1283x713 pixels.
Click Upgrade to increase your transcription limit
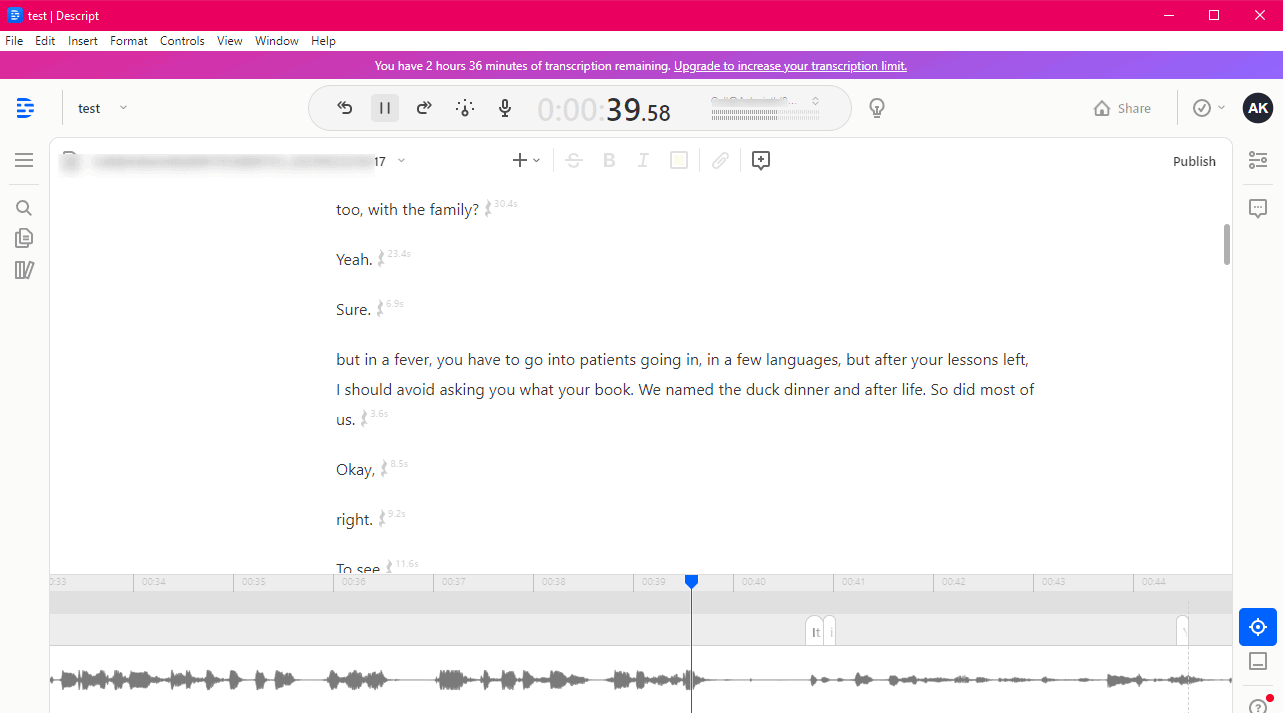click(x=790, y=66)
